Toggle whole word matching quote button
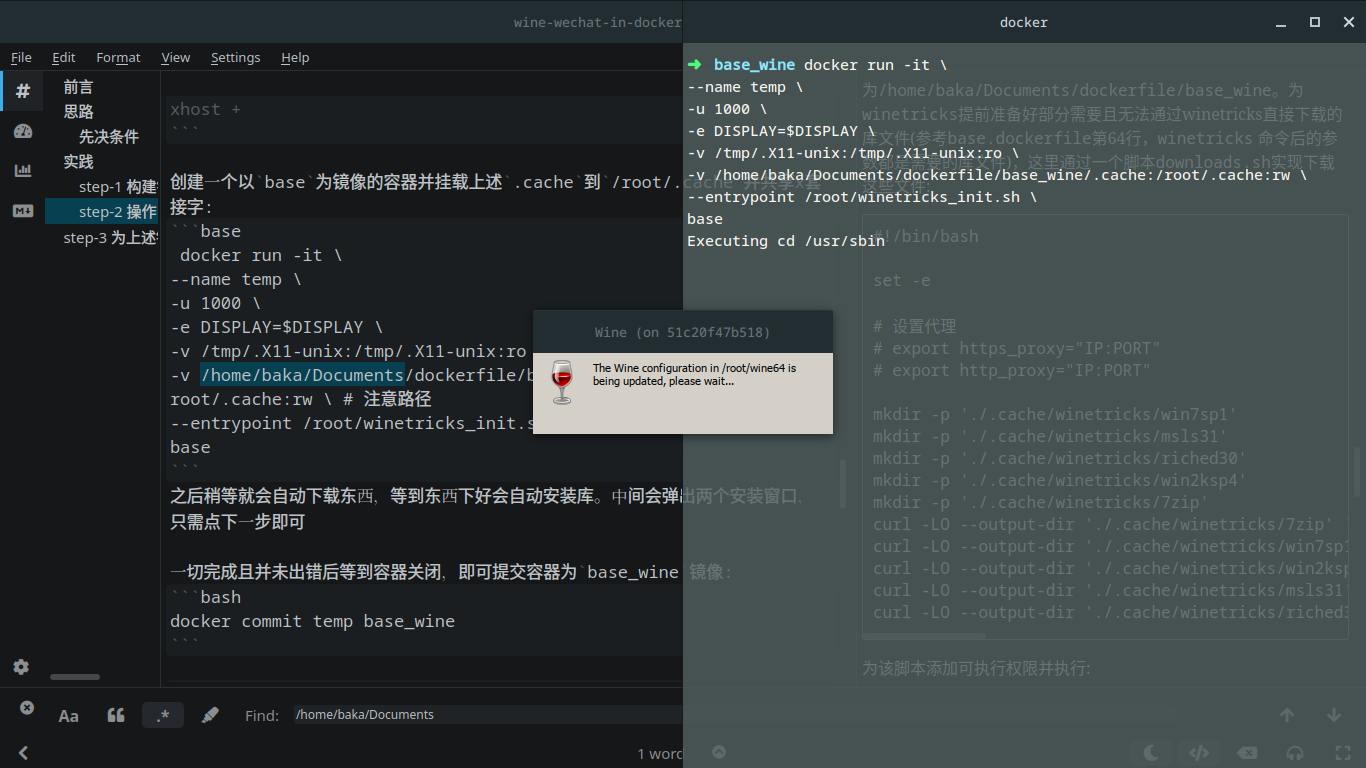 [x=116, y=715]
